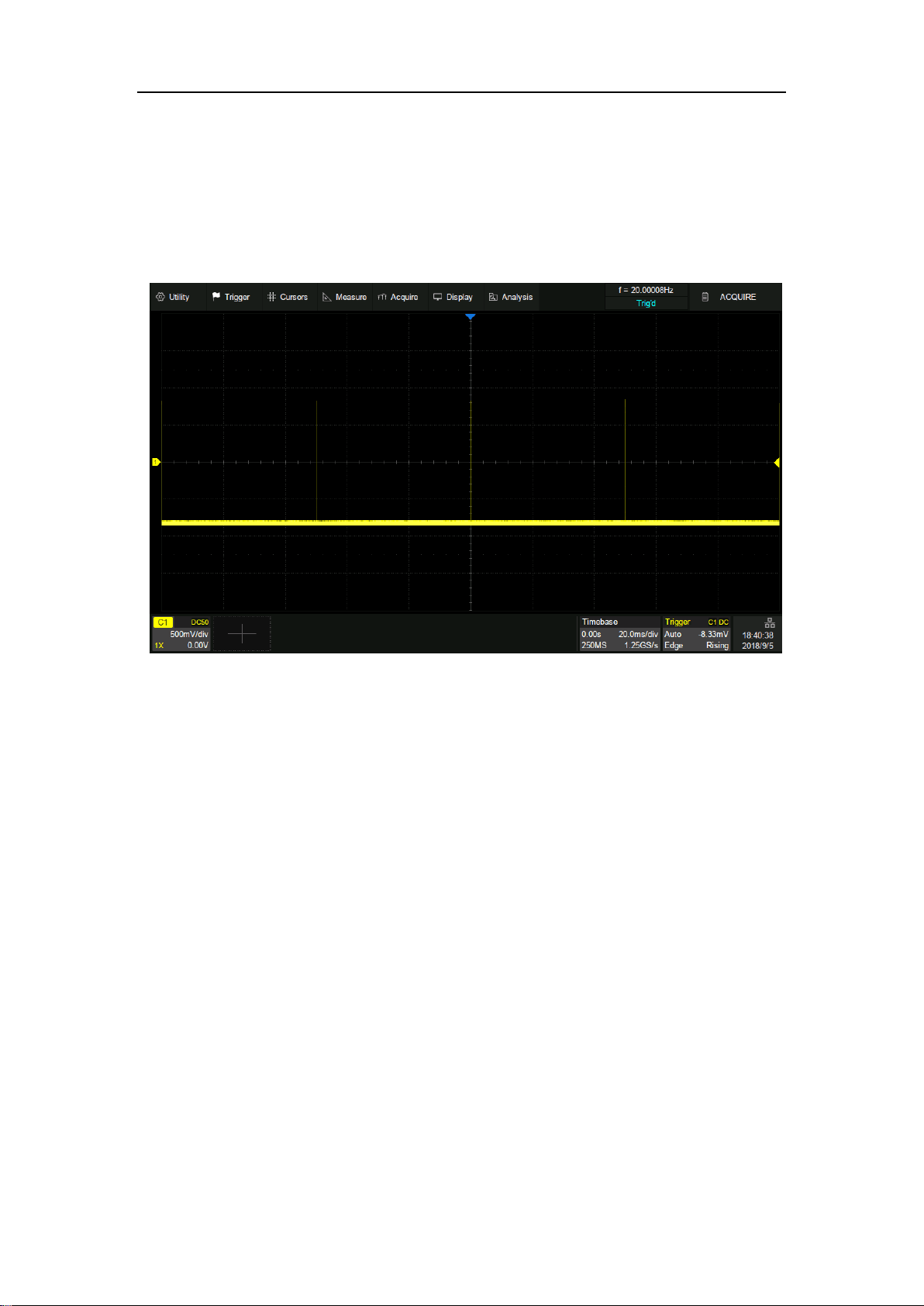Click the trigger level -8.33mV value
The width and height of the screenshot is (924, 1306).
tap(713, 634)
